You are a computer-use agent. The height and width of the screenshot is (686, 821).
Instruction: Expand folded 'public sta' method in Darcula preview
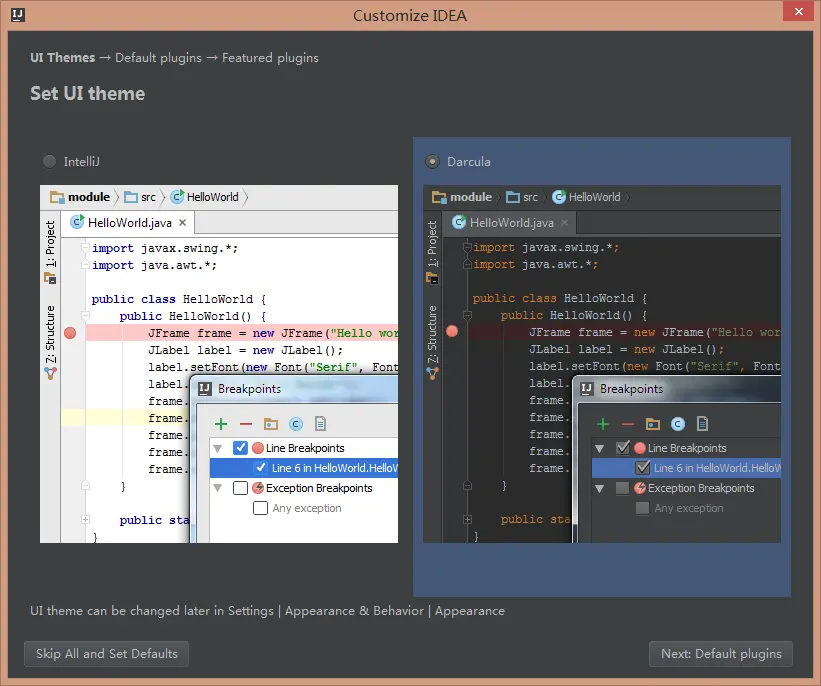point(468,519)
